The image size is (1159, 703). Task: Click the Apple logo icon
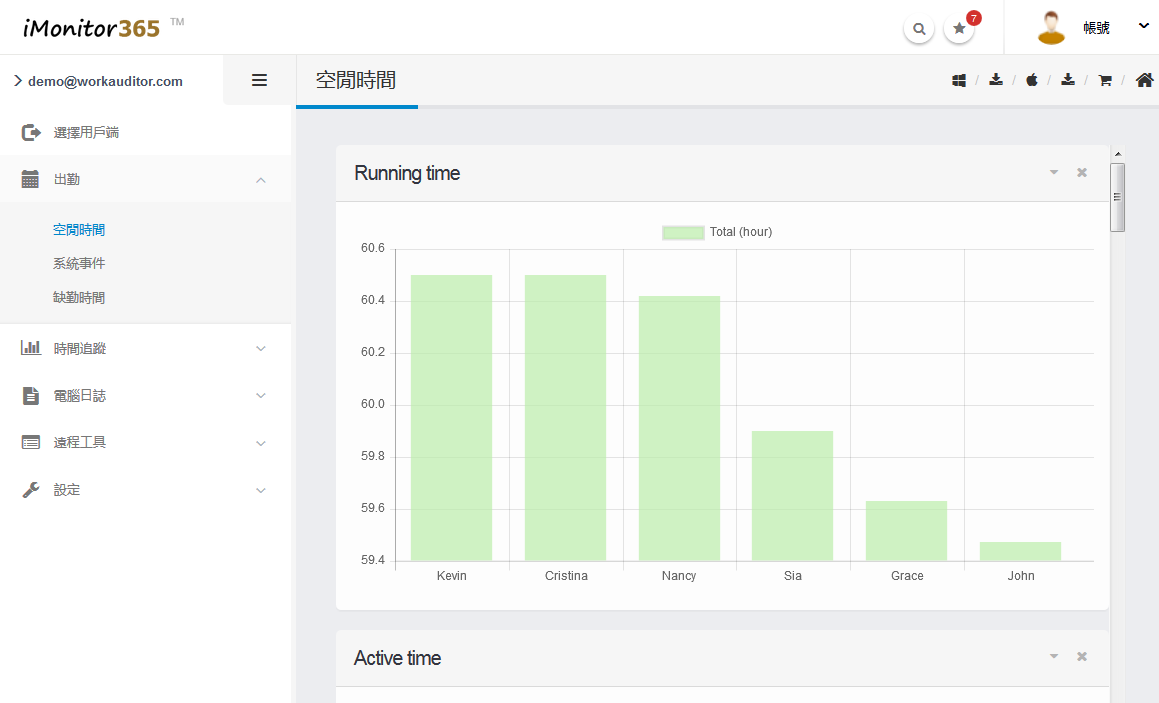[x=1032, y=80]
